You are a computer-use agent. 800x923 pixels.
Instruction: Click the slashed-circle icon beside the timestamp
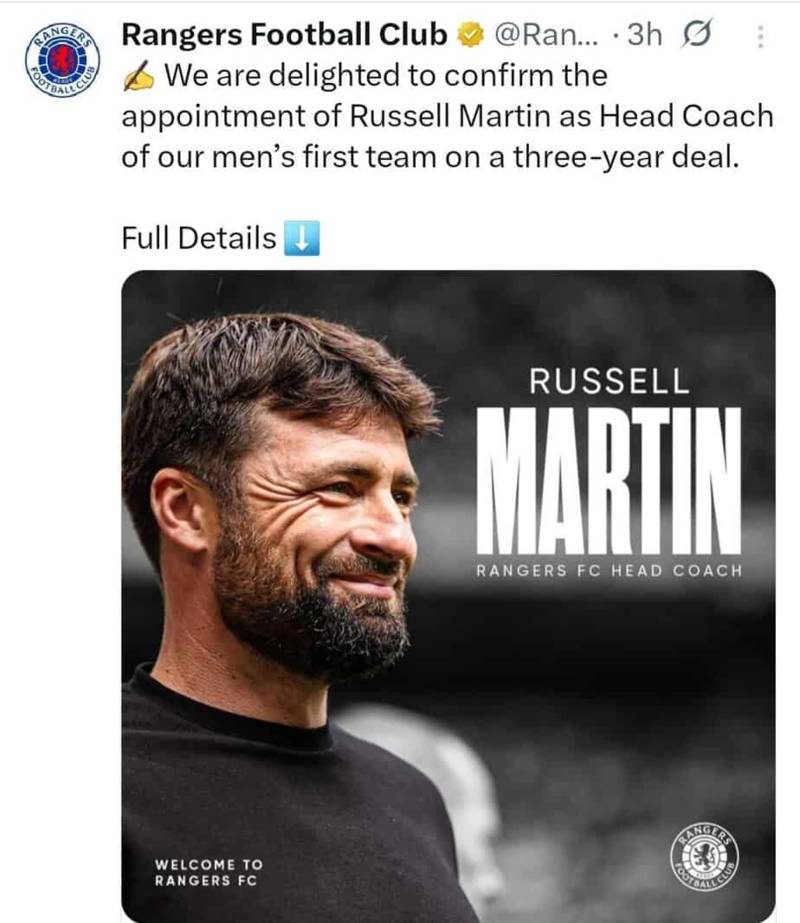(x=691, y=36)
